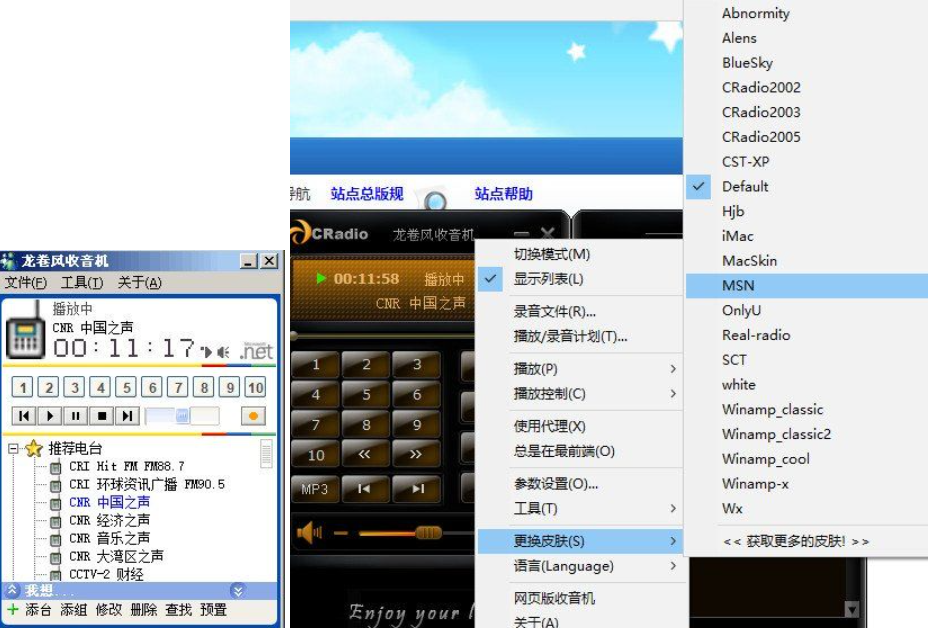The width and height of the screenshot is (940, 628).
Task: Click the speaker icon beside the 00:11:17 timer
Action: [223, 352]
